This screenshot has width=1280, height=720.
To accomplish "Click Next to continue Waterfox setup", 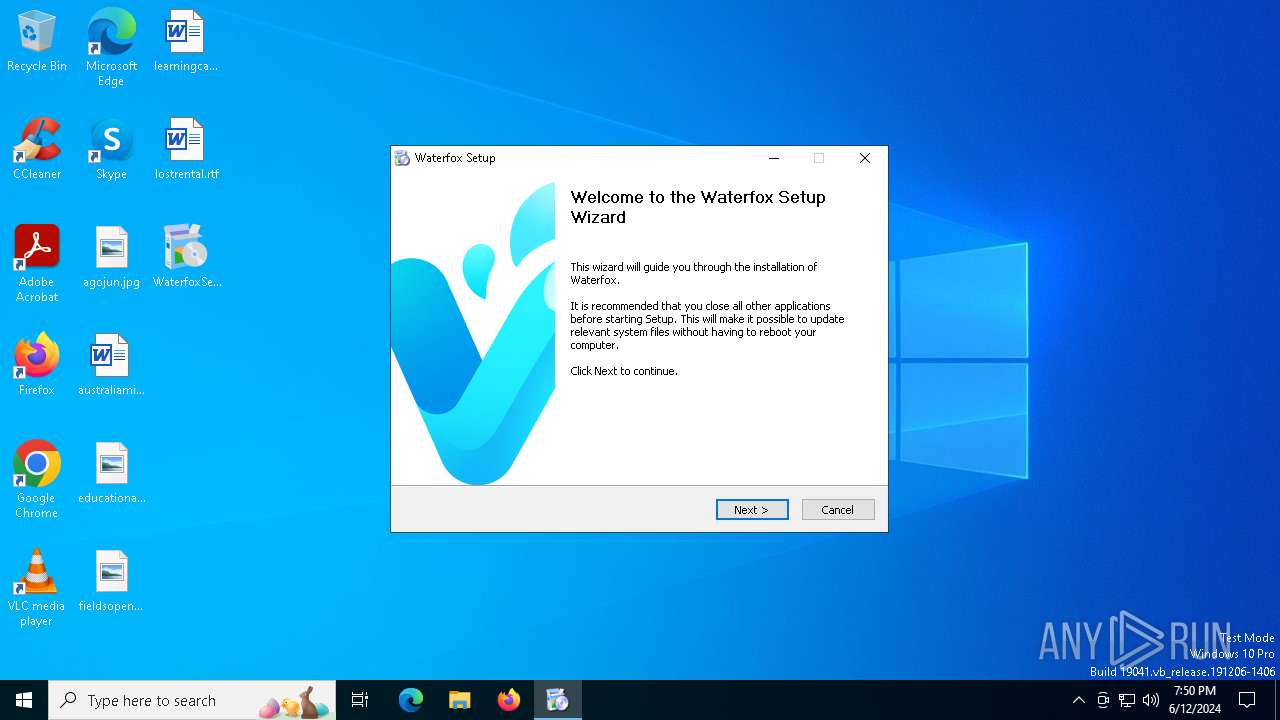I will (752, 510).
